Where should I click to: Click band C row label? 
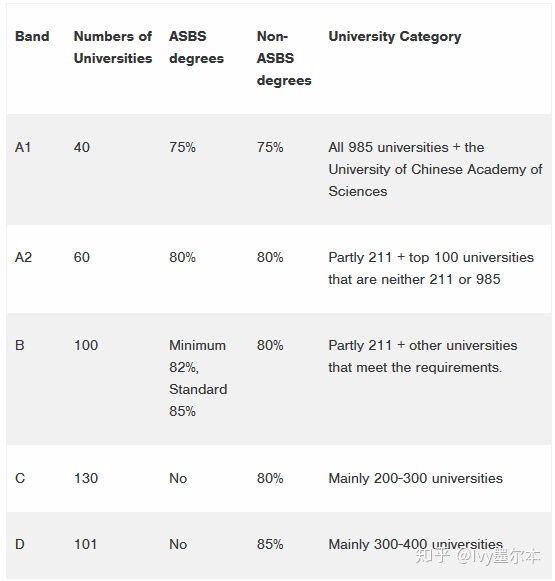(20, 478)
